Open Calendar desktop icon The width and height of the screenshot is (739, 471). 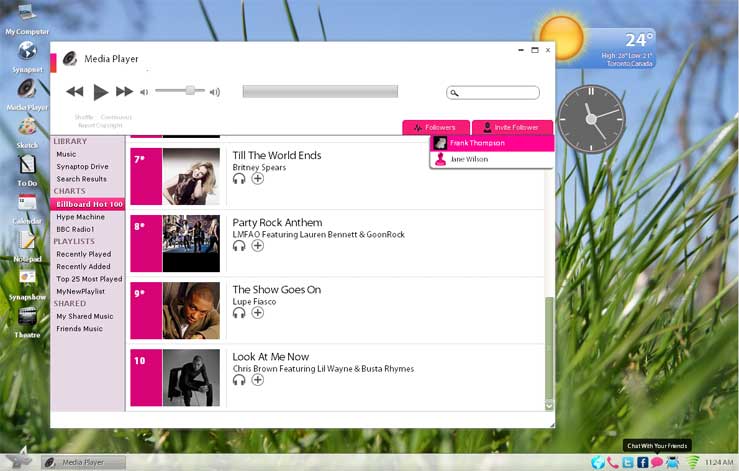(27, 202)
